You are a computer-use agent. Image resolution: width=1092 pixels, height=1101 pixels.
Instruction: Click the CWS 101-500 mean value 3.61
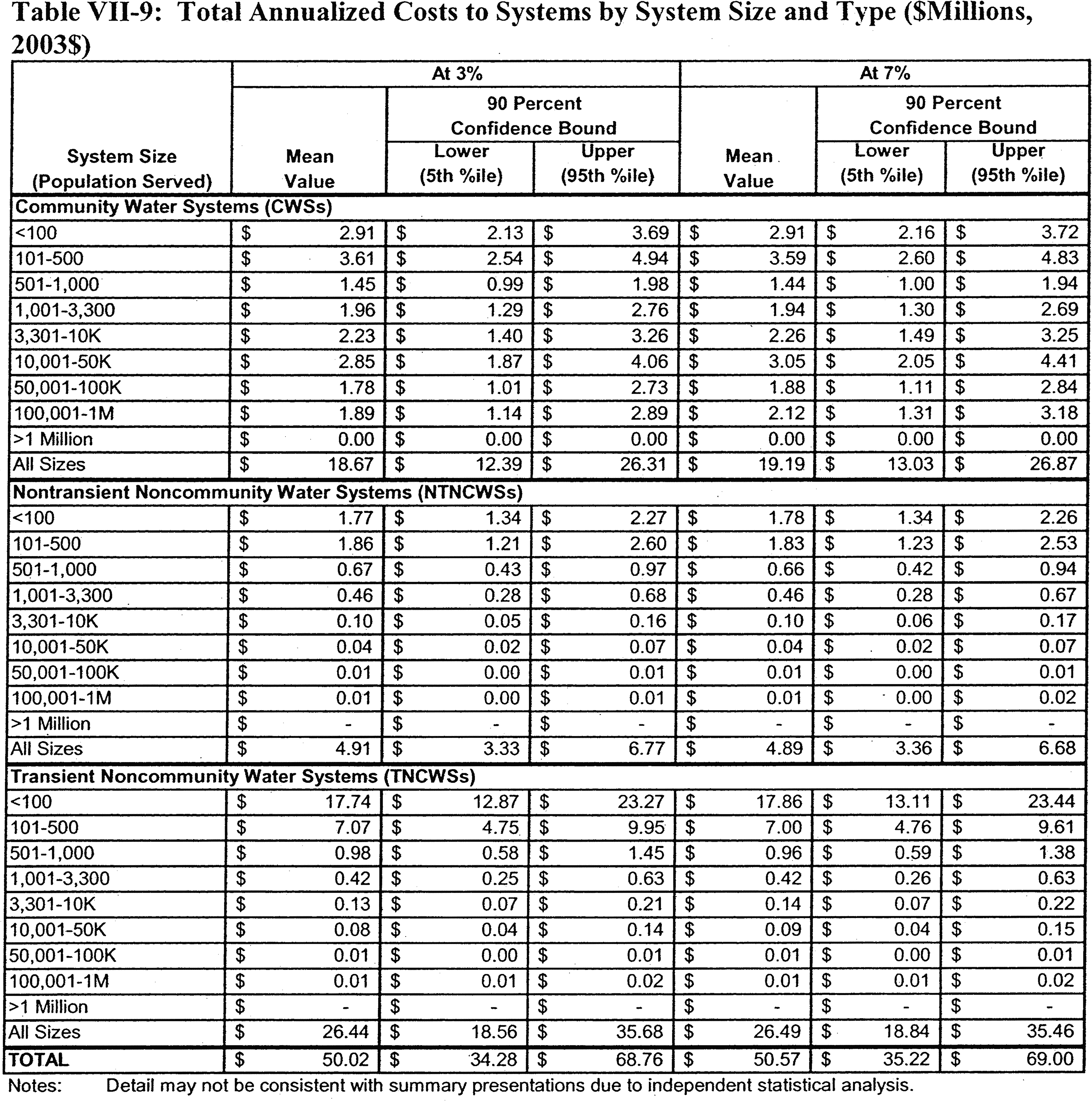pyautogui.click(x=357, y=259)
